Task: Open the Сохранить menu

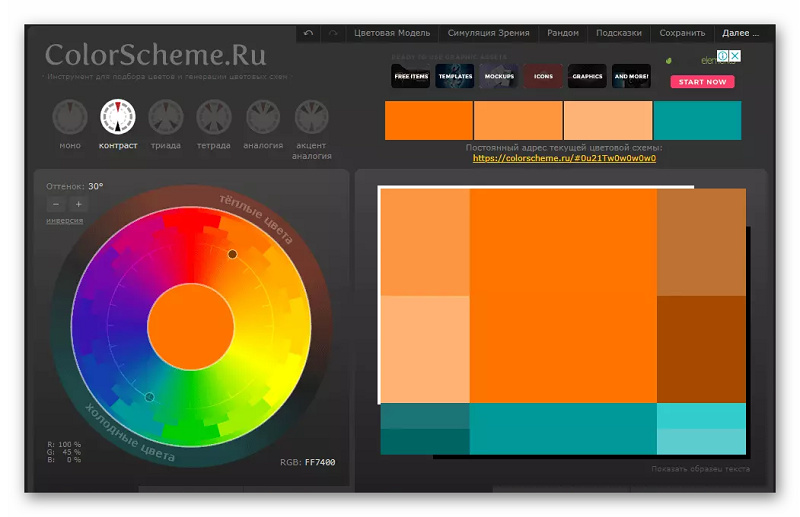Action: point(682,33)
